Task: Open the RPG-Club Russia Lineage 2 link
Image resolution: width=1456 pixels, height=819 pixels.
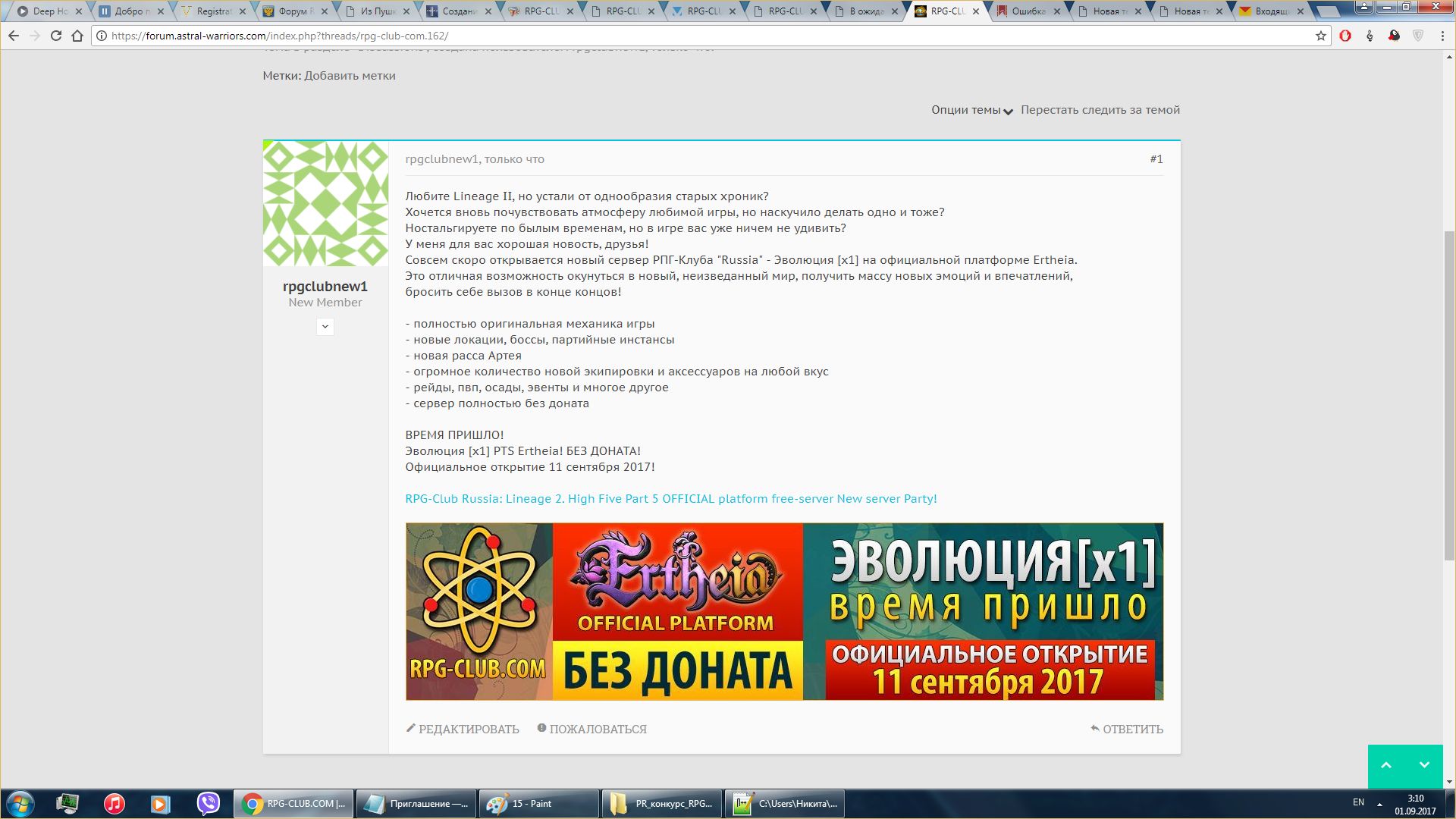Action: point(671,499)
